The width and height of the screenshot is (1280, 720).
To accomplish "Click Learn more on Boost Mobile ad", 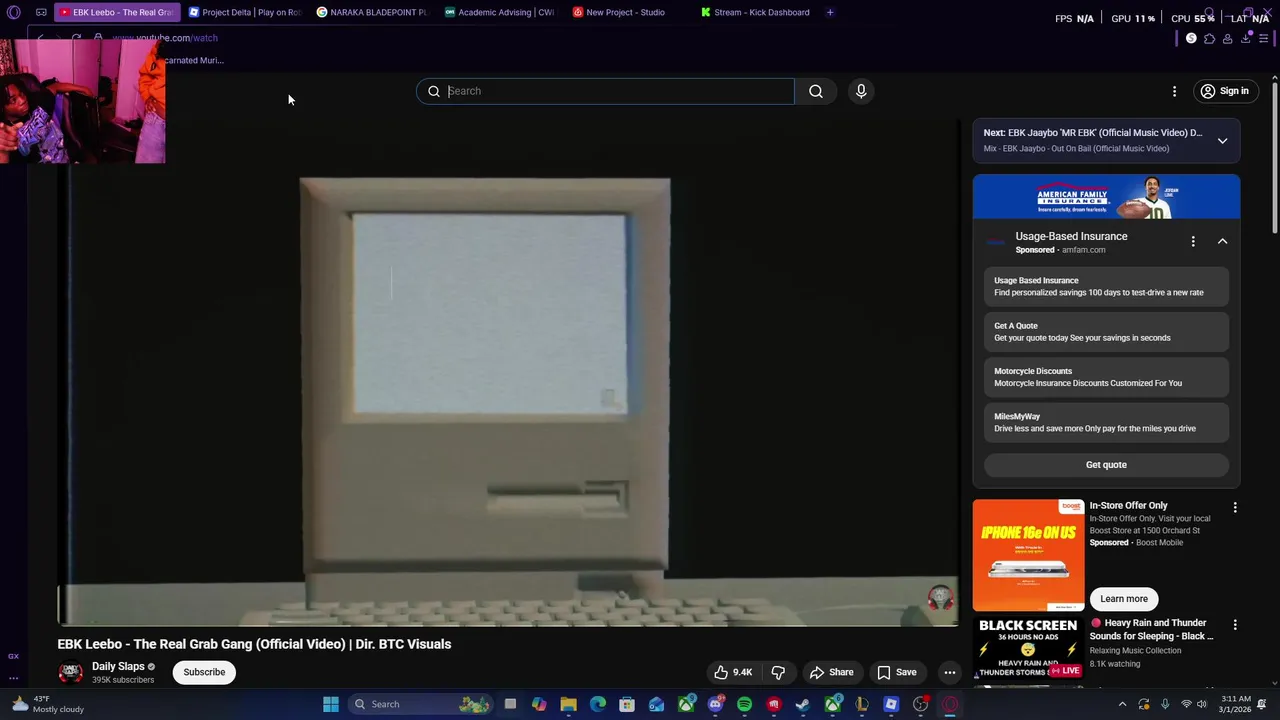I will point(1124,599).
